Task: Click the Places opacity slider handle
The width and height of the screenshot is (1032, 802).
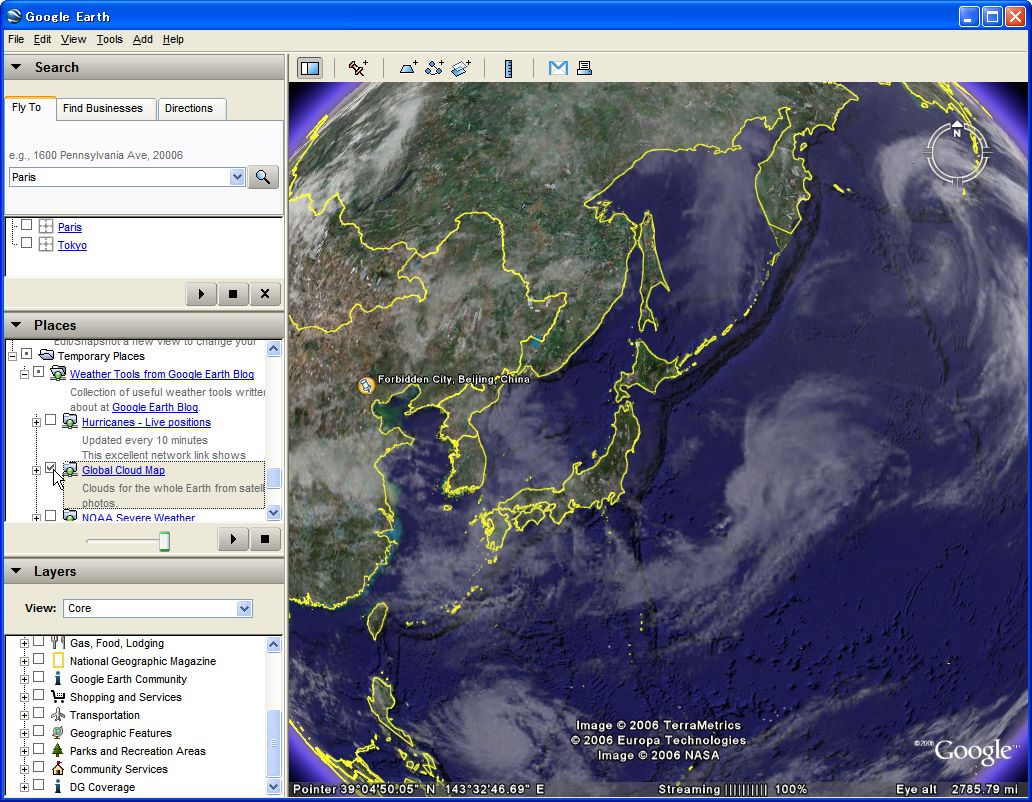Action: (x=165, y=541)
